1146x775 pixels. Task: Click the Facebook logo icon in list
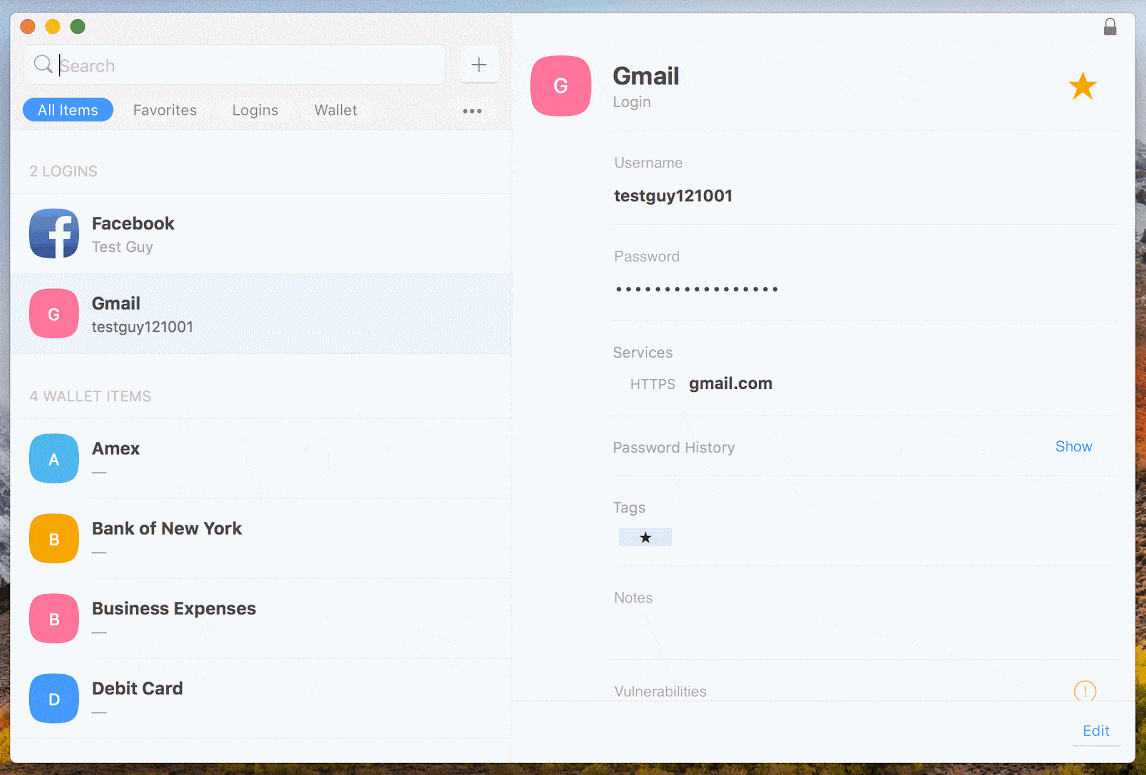(54, 234)
